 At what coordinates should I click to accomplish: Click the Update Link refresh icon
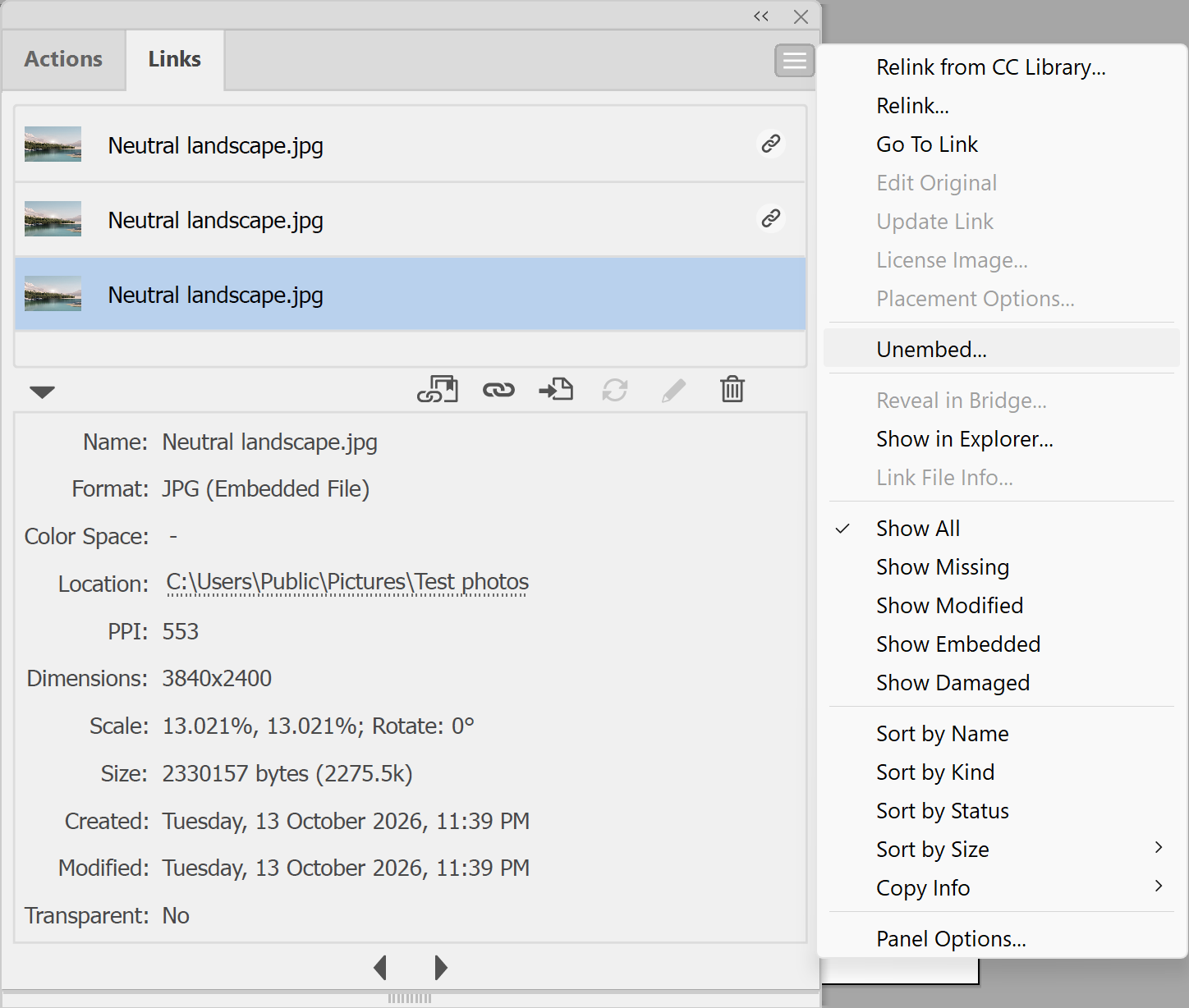coord(615,390)
